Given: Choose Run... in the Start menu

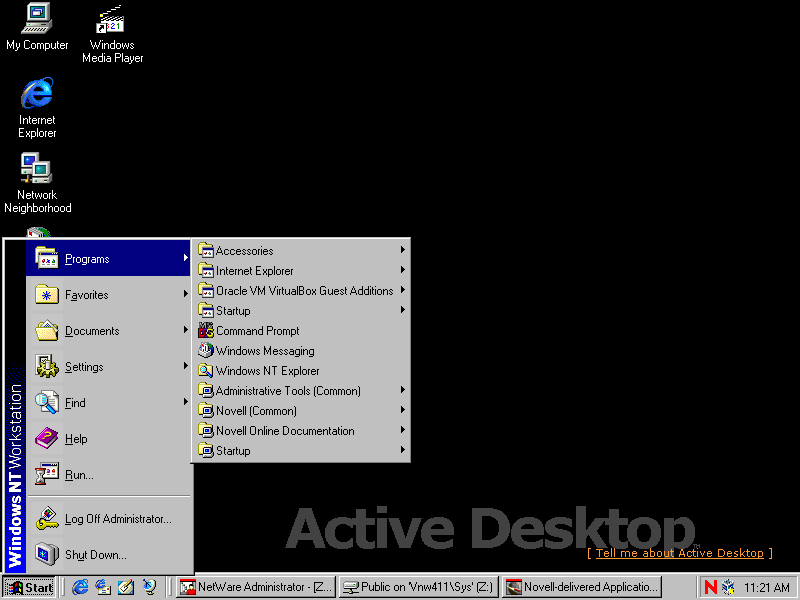Looking at the screenshot, I should [109, 475].
